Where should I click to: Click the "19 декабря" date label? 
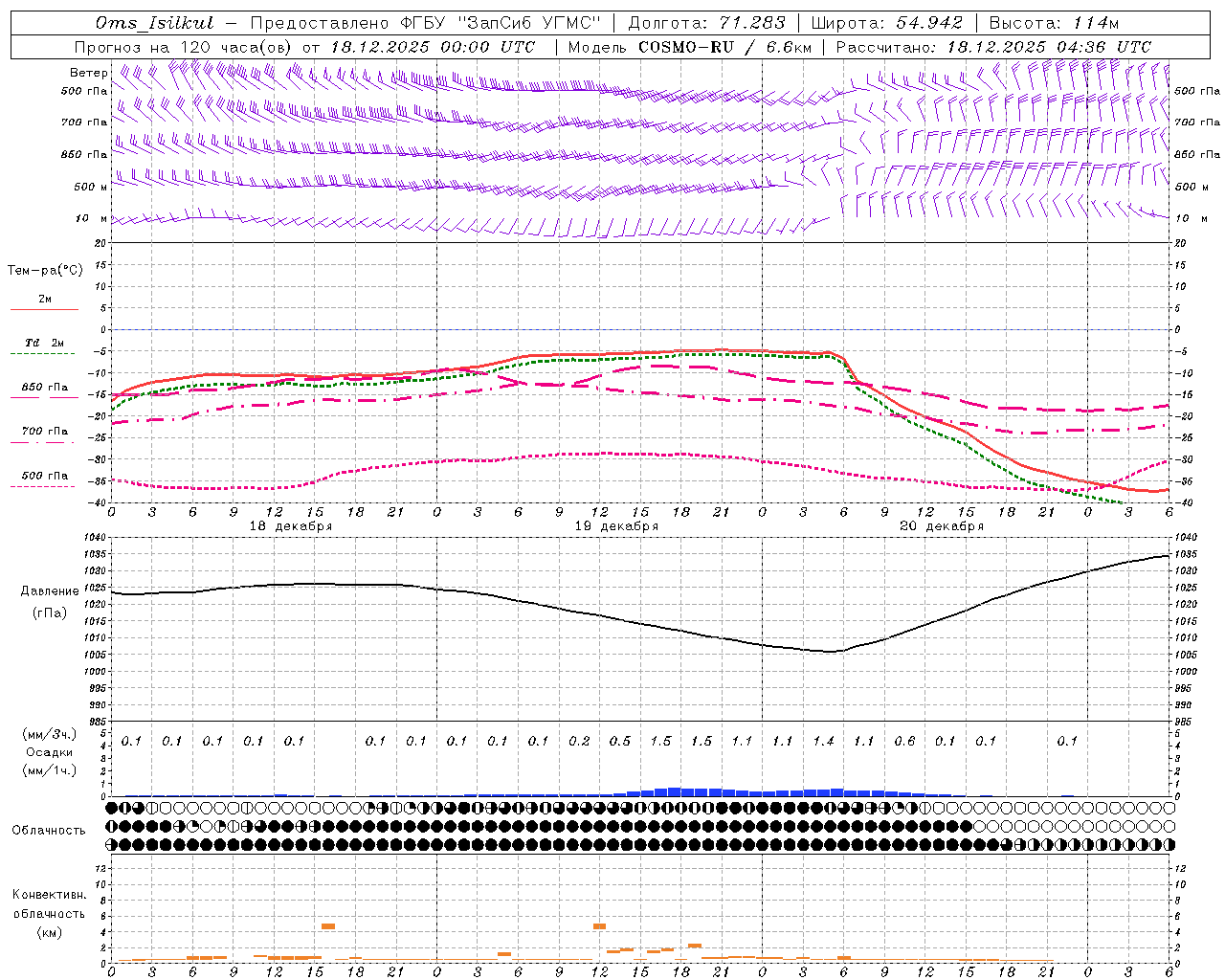point(616,526)
